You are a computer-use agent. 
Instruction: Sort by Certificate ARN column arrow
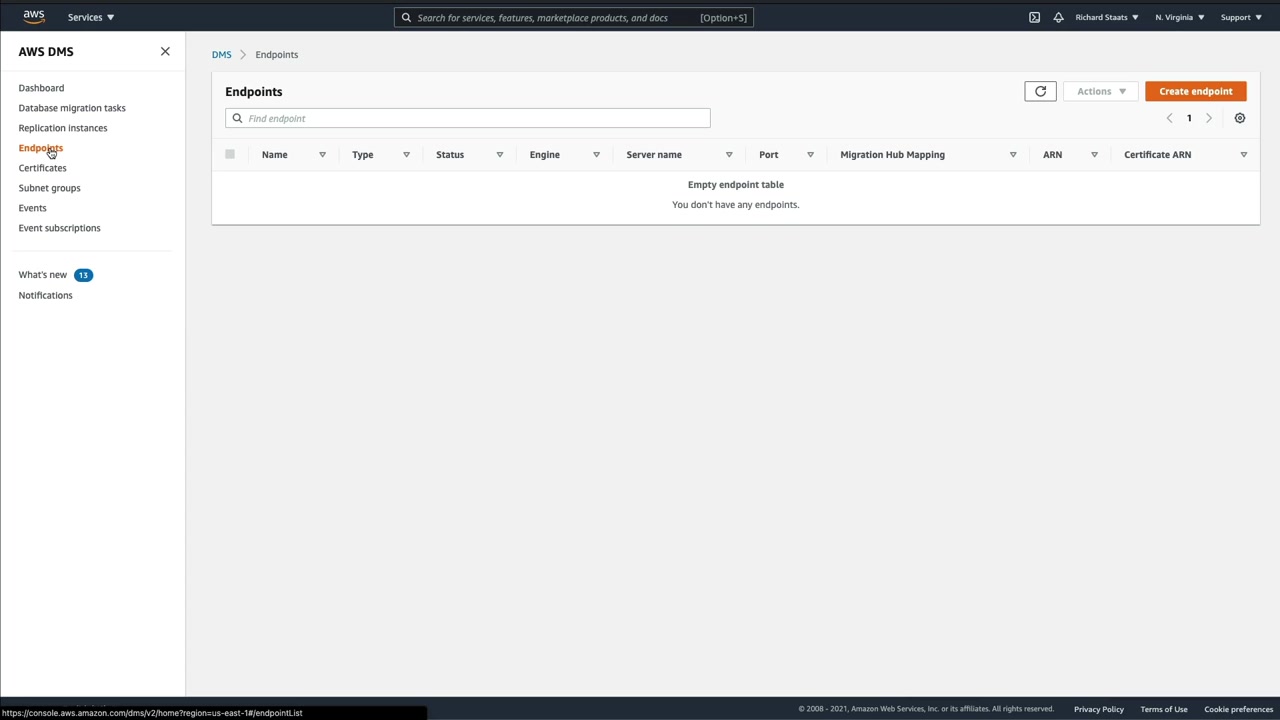pos(1244,155)
